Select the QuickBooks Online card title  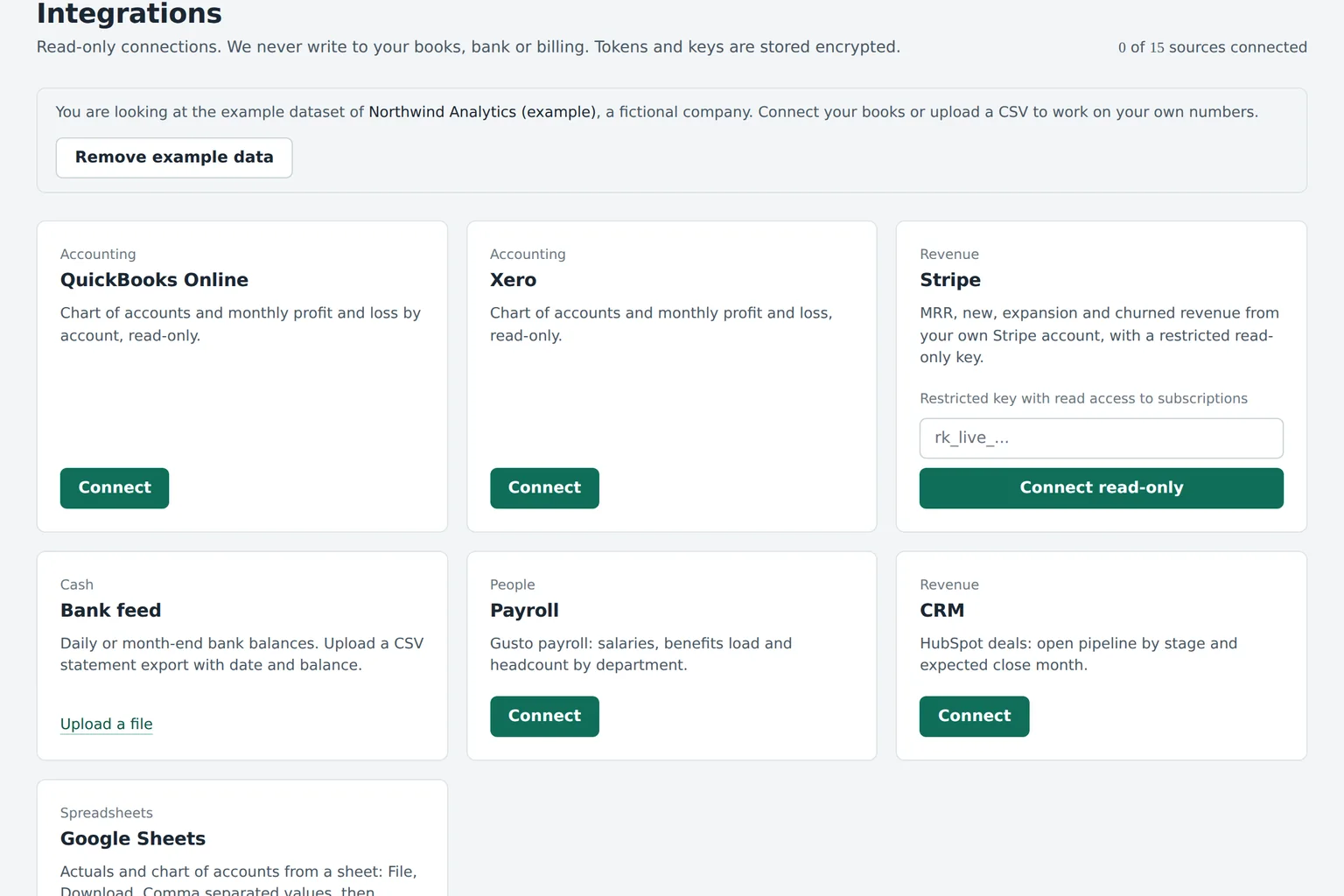154,280
